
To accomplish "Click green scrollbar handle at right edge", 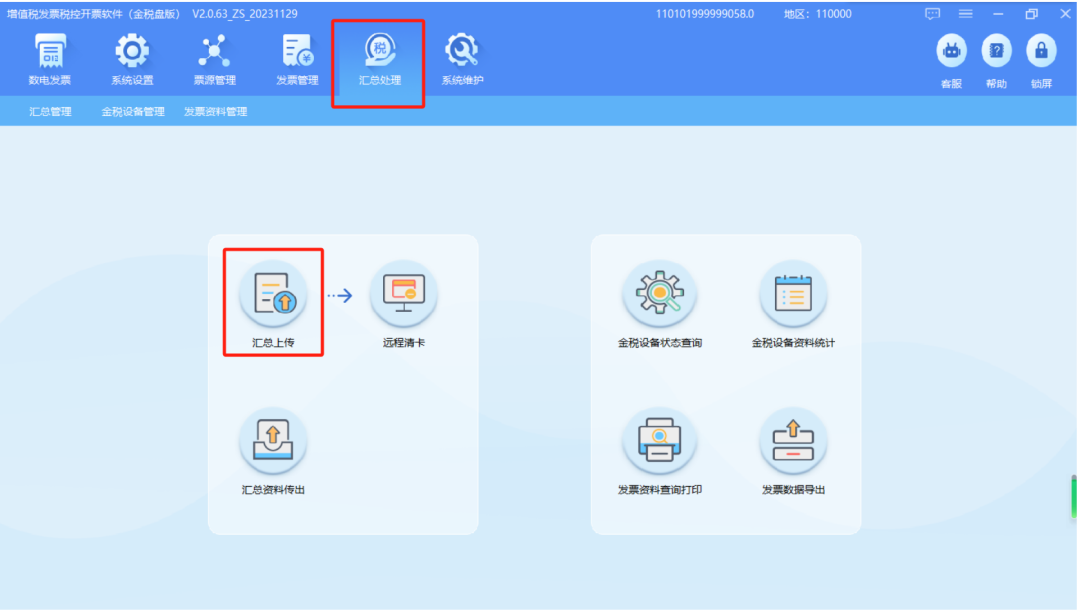I will (x=1074, y=497).
